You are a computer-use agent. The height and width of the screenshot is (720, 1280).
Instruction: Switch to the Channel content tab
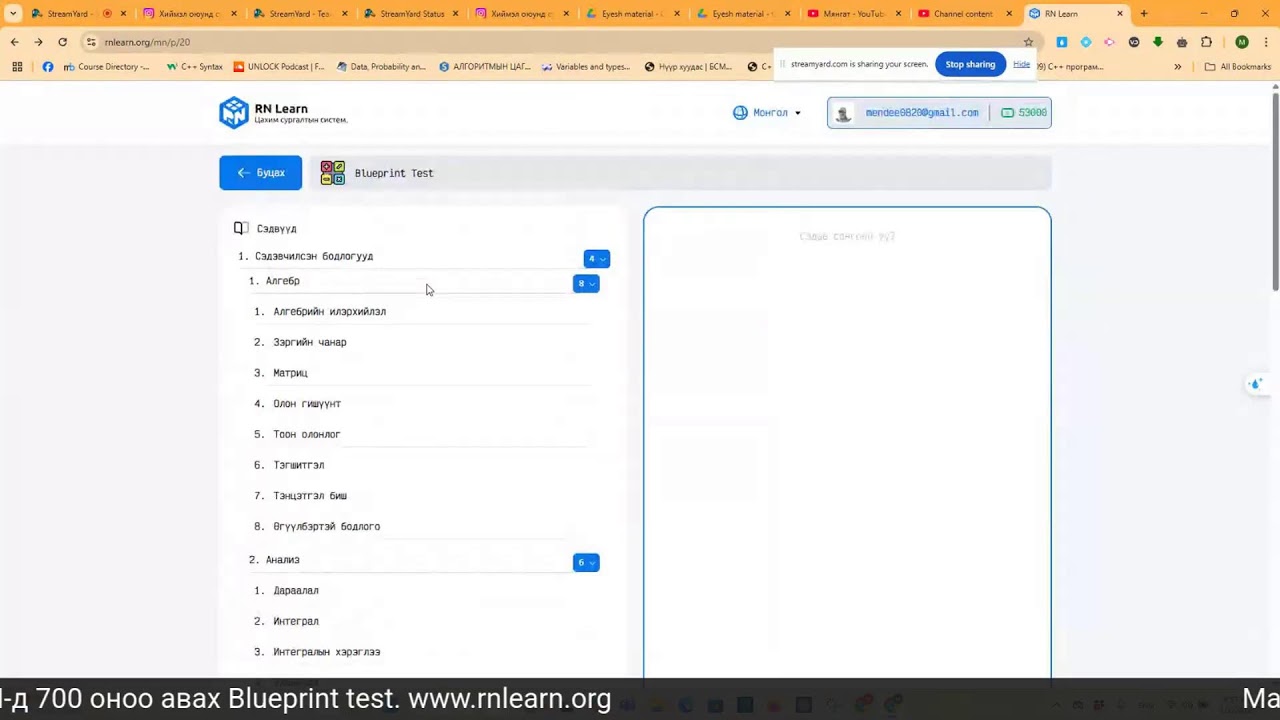(x=962, y=14)
